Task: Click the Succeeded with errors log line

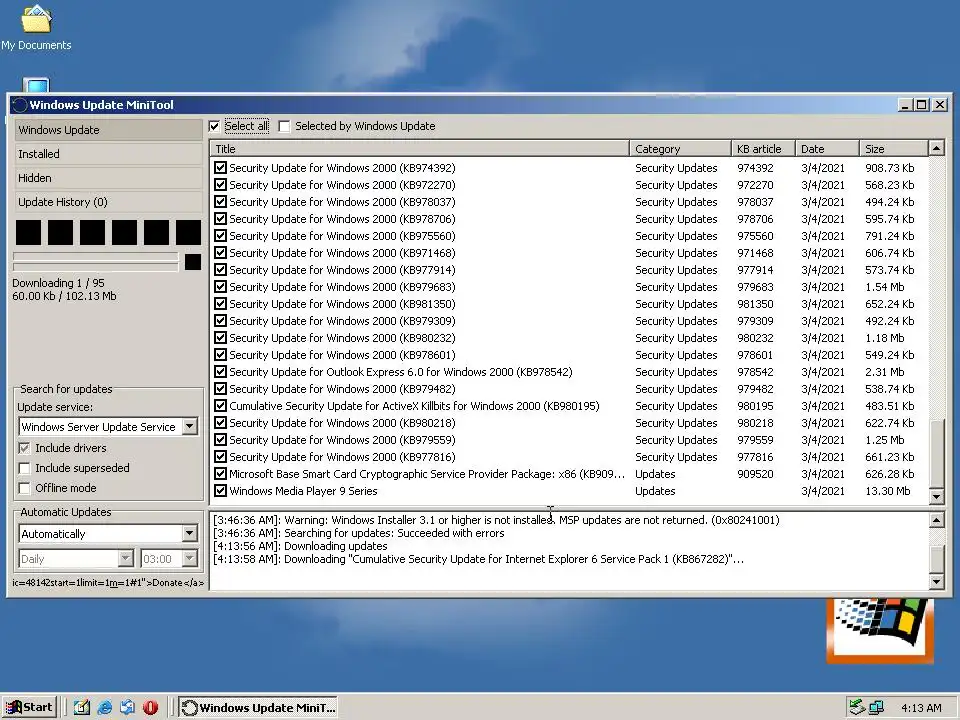Action: 359,533
